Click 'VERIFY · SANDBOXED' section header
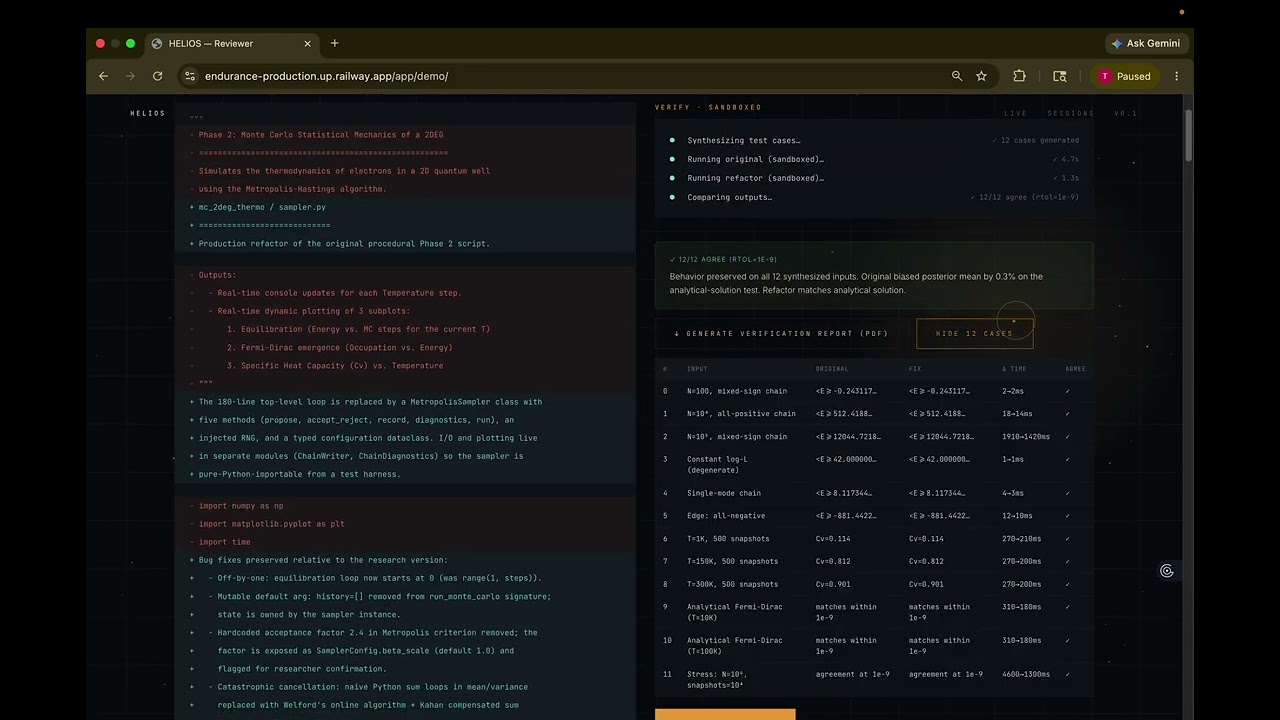Image resolution: width=1280 pixels, height=720 pixels. click(708, 107)
